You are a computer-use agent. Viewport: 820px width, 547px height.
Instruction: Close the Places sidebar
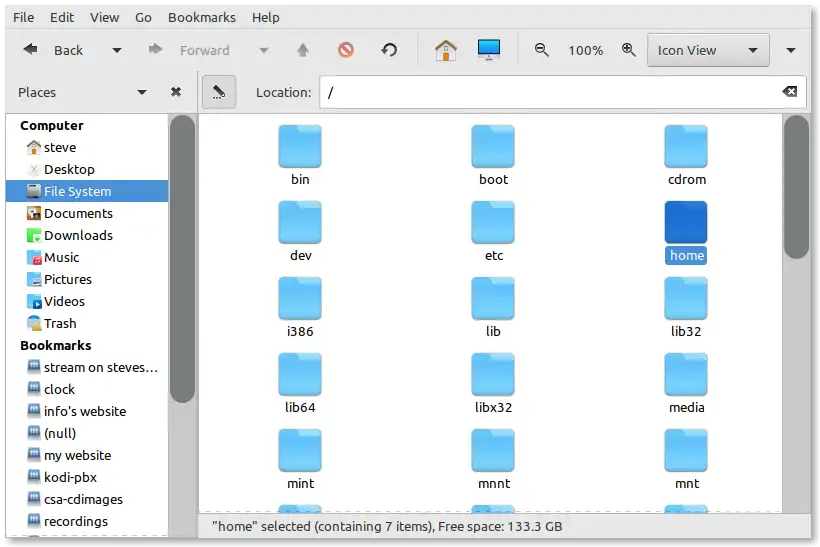[176, 92]
